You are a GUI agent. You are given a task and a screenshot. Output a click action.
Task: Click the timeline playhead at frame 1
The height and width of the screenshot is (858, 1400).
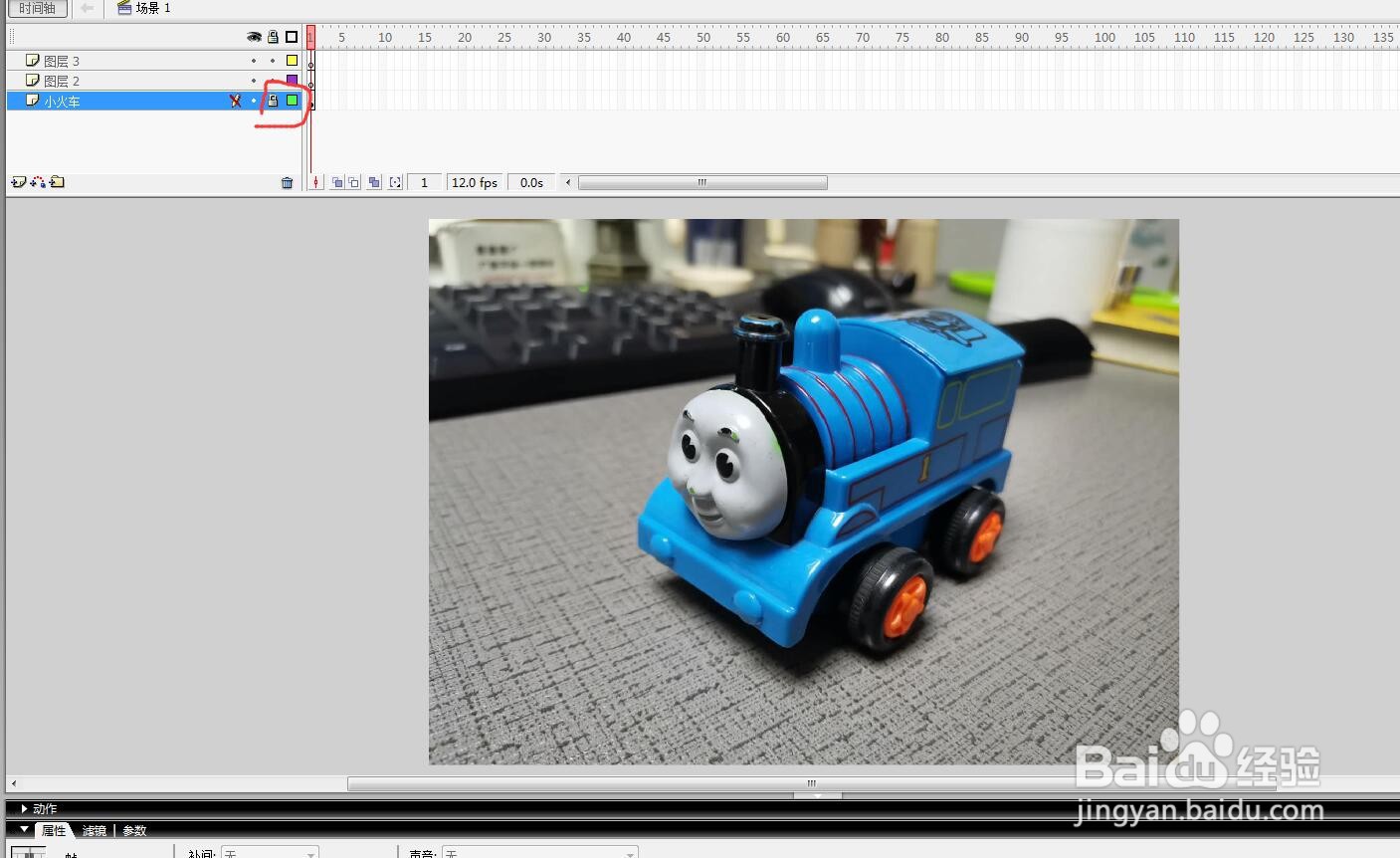(x=310, y=37)
